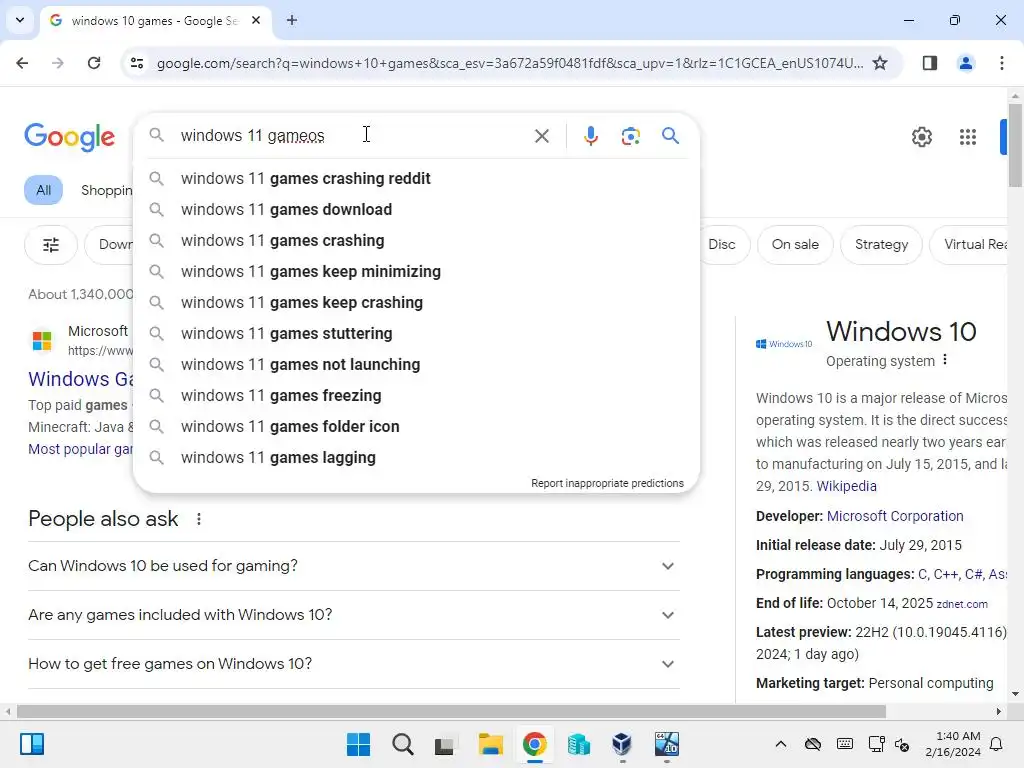Open Chrome side panel
Screen dimensions: 1024x768
pyautogui.click(x=930, y=63)
